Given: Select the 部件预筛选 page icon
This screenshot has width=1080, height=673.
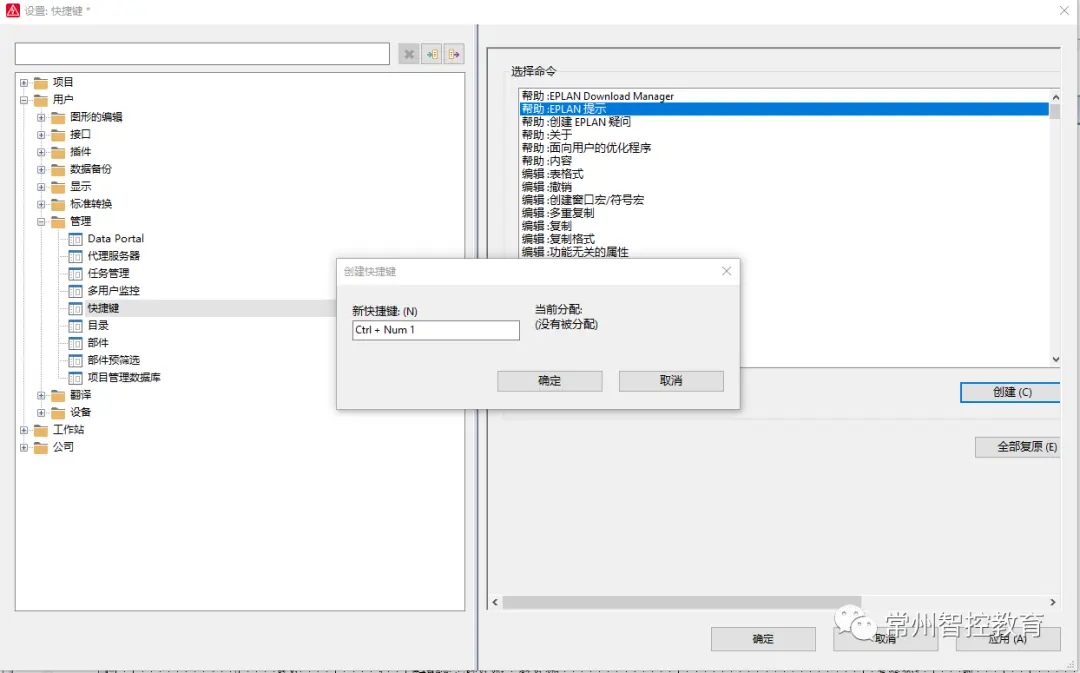Looking at the screenshot, I should pyautogui.click(x=75, y=360).
